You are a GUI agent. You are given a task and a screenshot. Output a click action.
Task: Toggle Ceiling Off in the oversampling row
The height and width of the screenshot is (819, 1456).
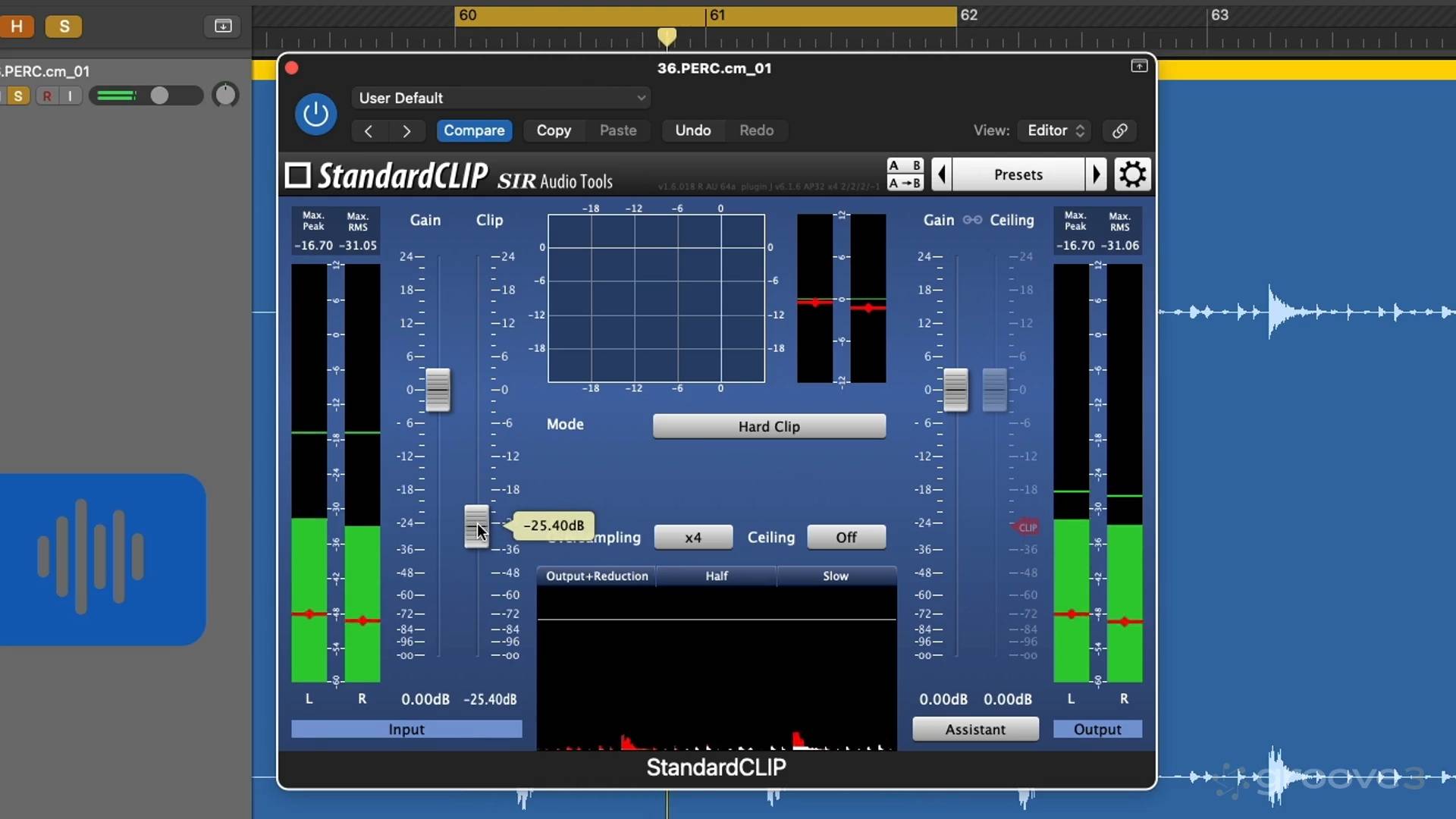(846, 537)
